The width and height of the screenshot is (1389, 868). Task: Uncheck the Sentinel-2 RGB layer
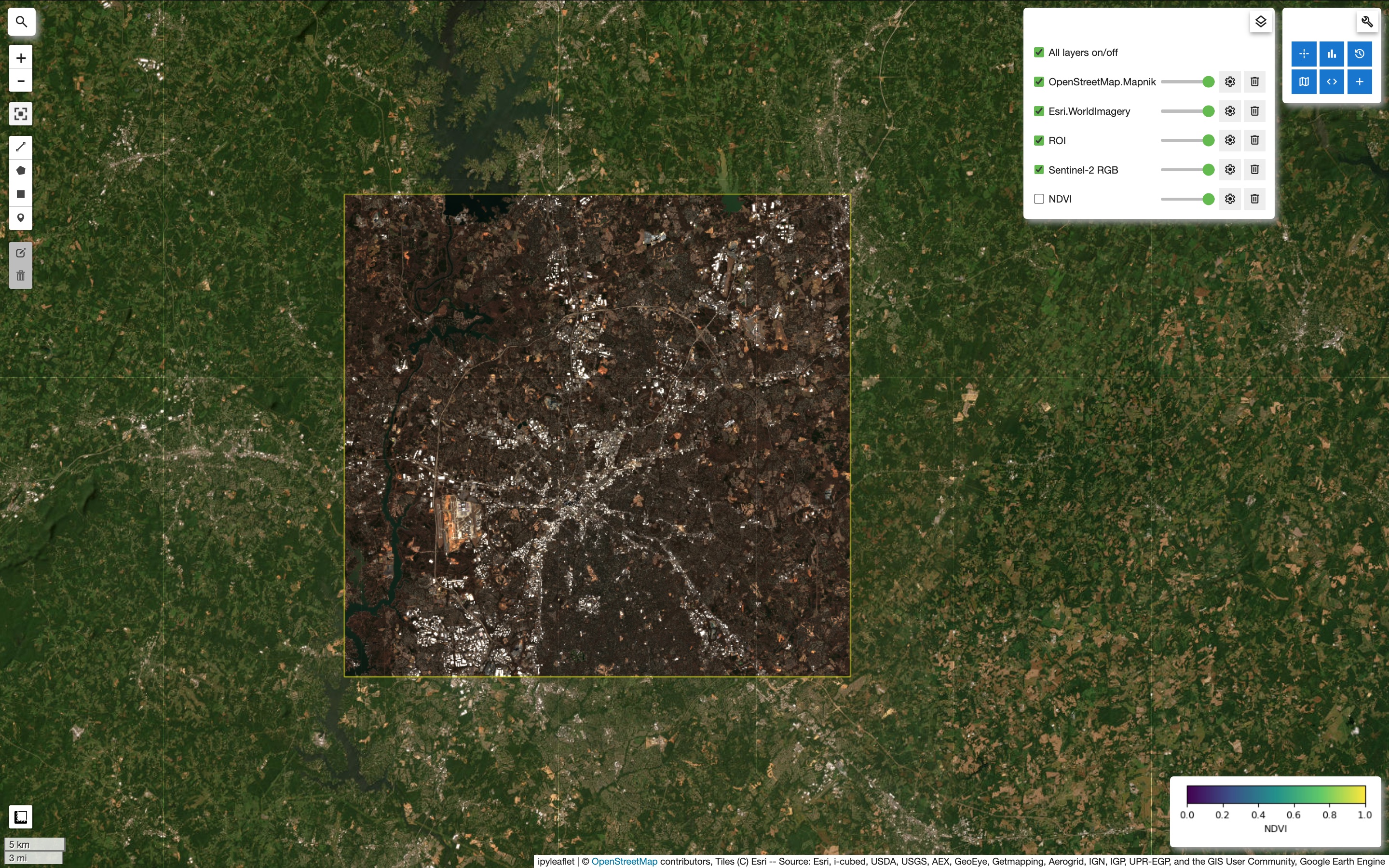[x=1038, y=169]
